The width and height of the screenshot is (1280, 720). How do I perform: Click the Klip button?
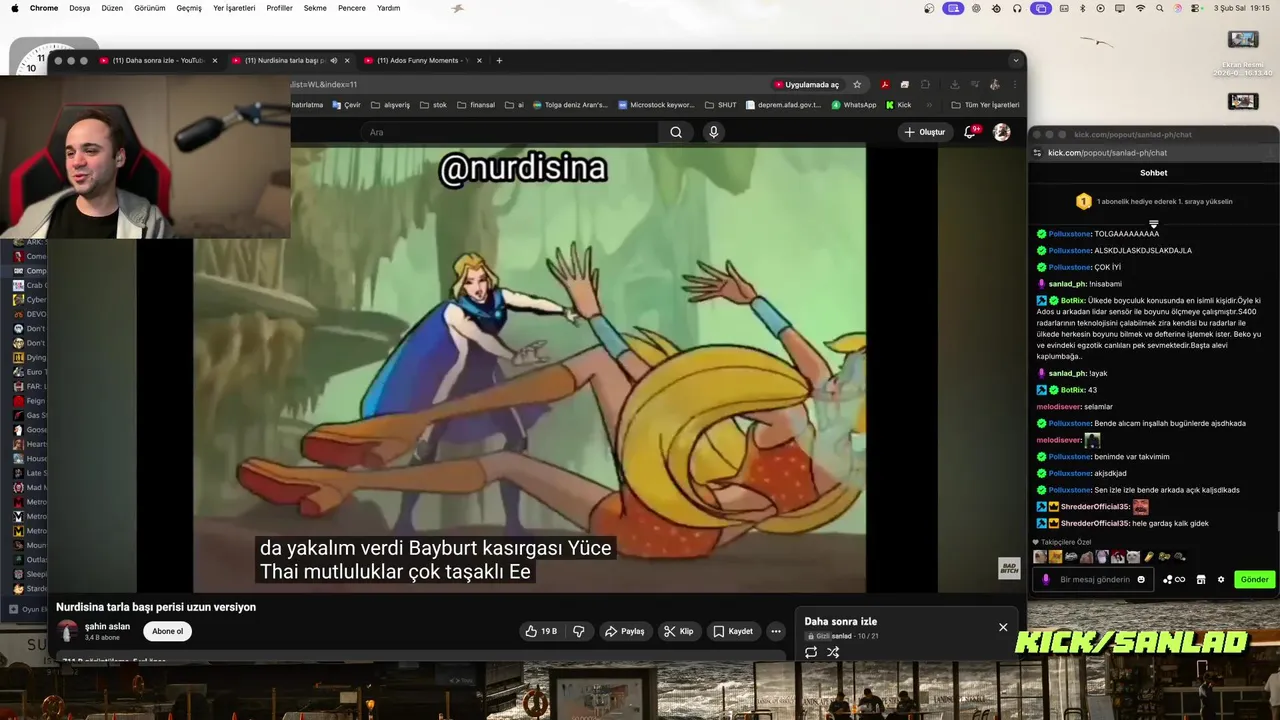coord(678,631)
